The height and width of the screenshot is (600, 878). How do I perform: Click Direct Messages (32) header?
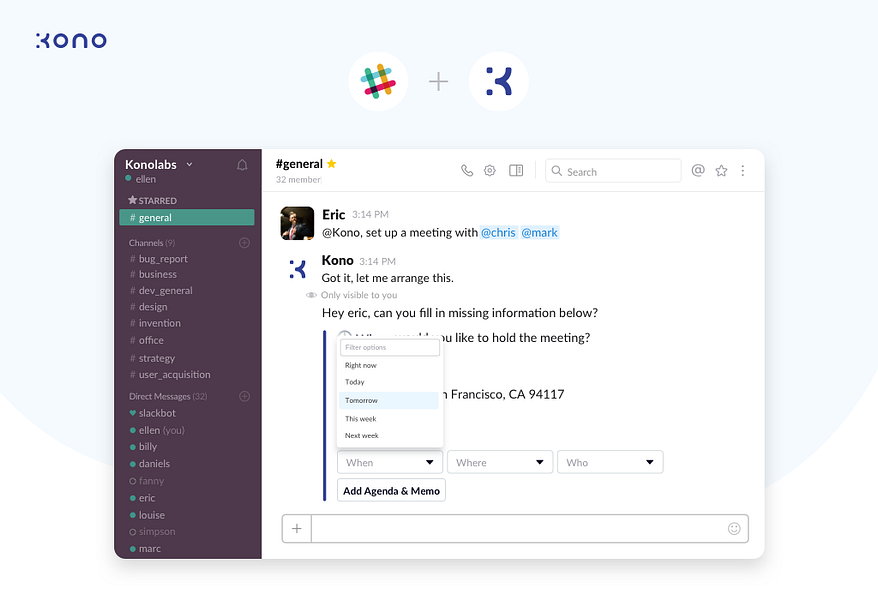pos(168,396)
